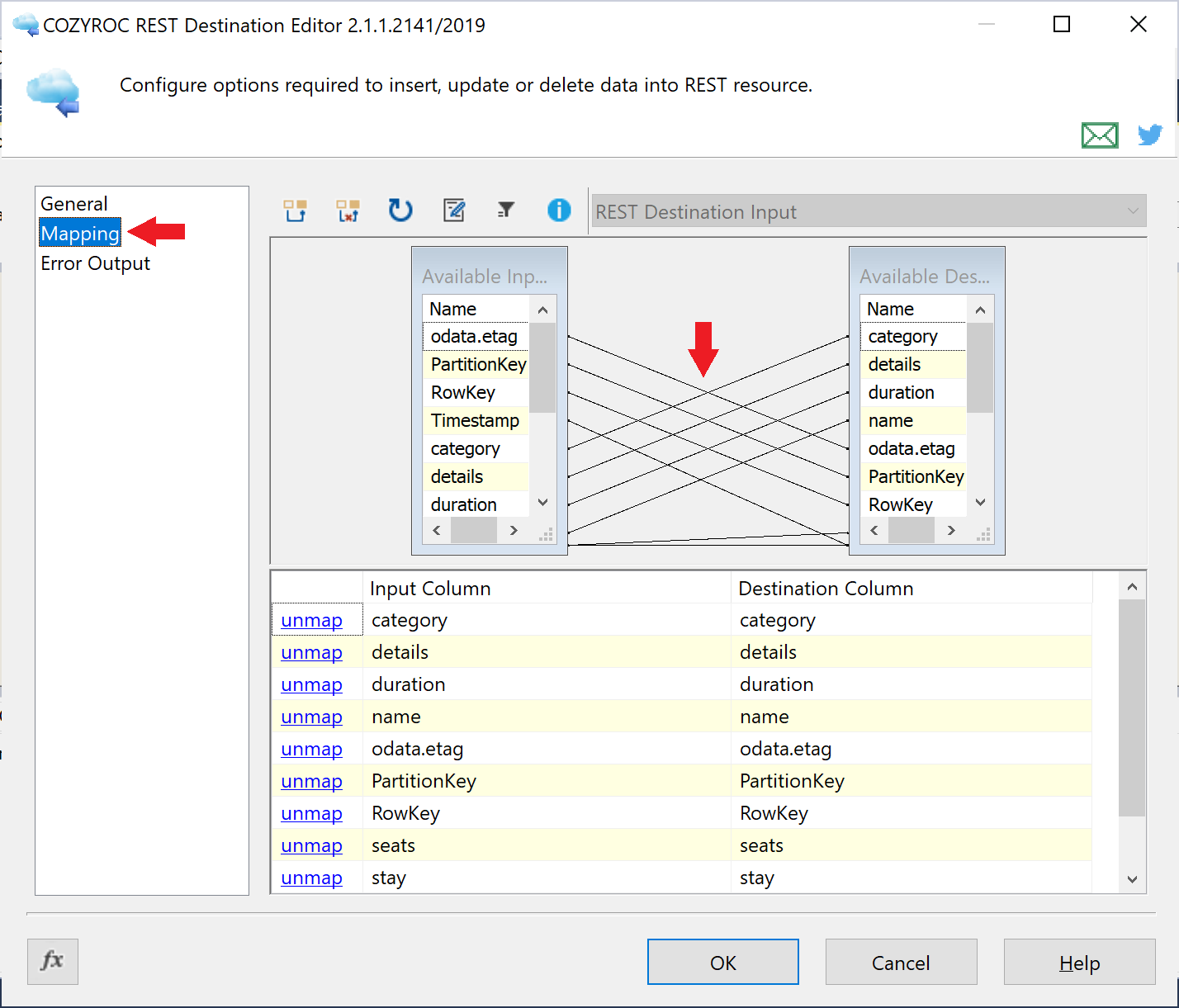Select name in Available Destination list

(913, 420)
